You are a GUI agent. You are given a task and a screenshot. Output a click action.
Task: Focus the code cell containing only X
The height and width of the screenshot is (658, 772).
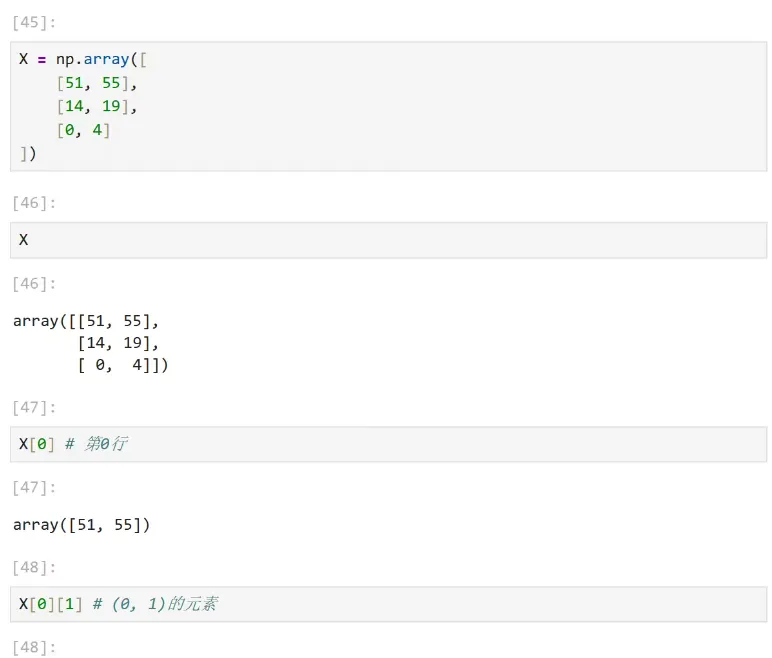pos(388,240)
